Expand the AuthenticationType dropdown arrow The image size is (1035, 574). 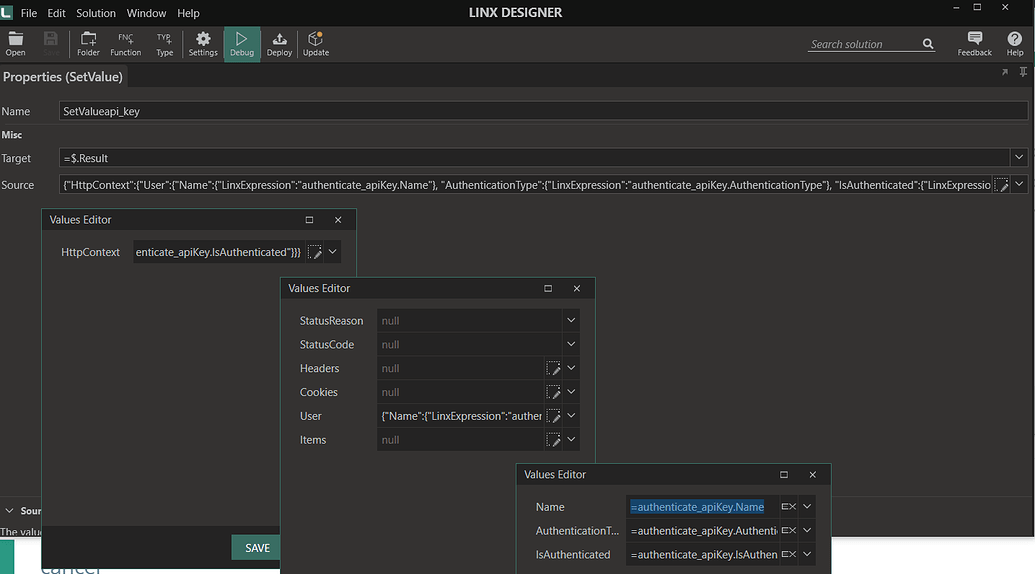pos(807,530)
